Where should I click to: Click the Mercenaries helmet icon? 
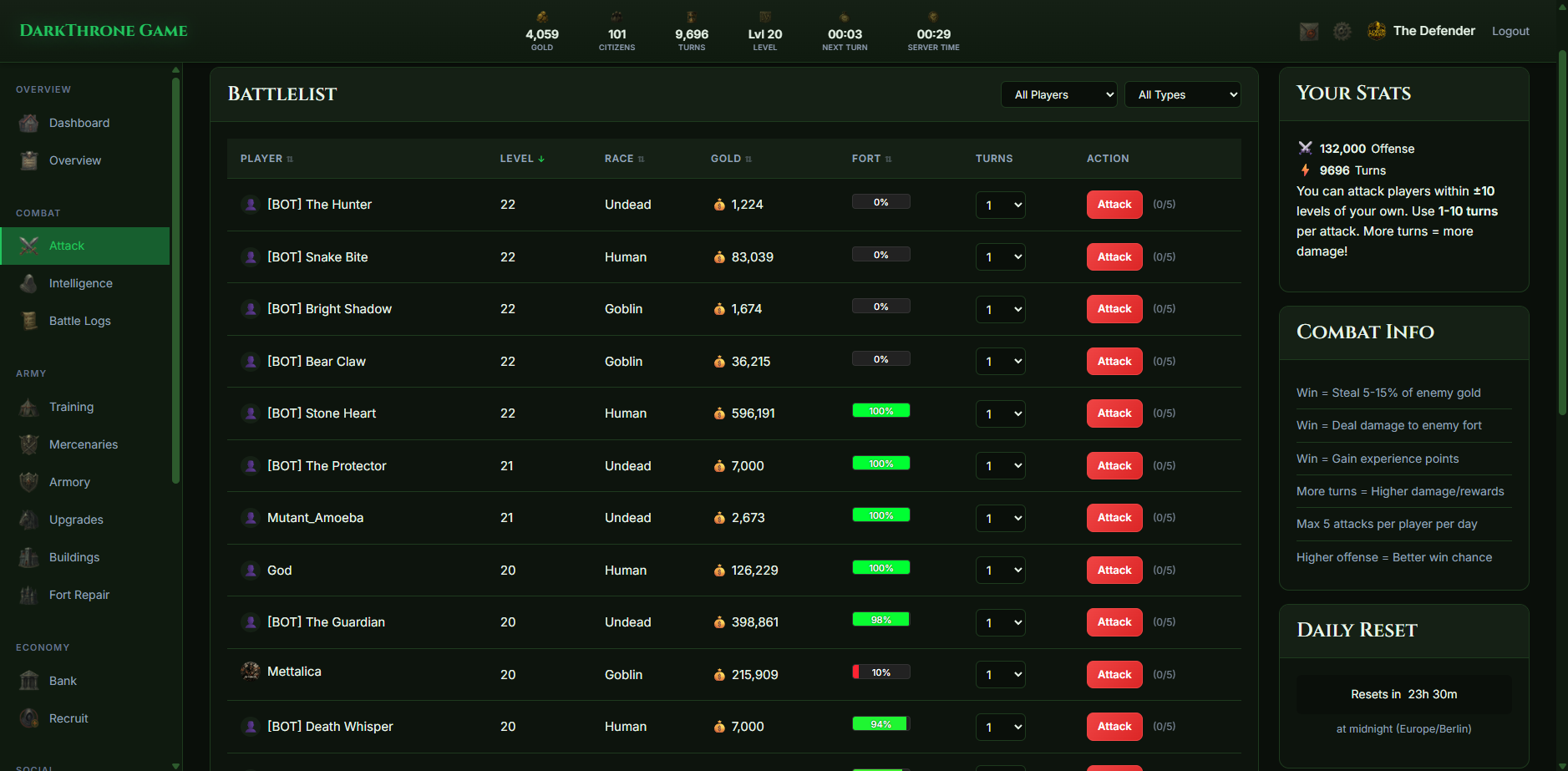29,444
